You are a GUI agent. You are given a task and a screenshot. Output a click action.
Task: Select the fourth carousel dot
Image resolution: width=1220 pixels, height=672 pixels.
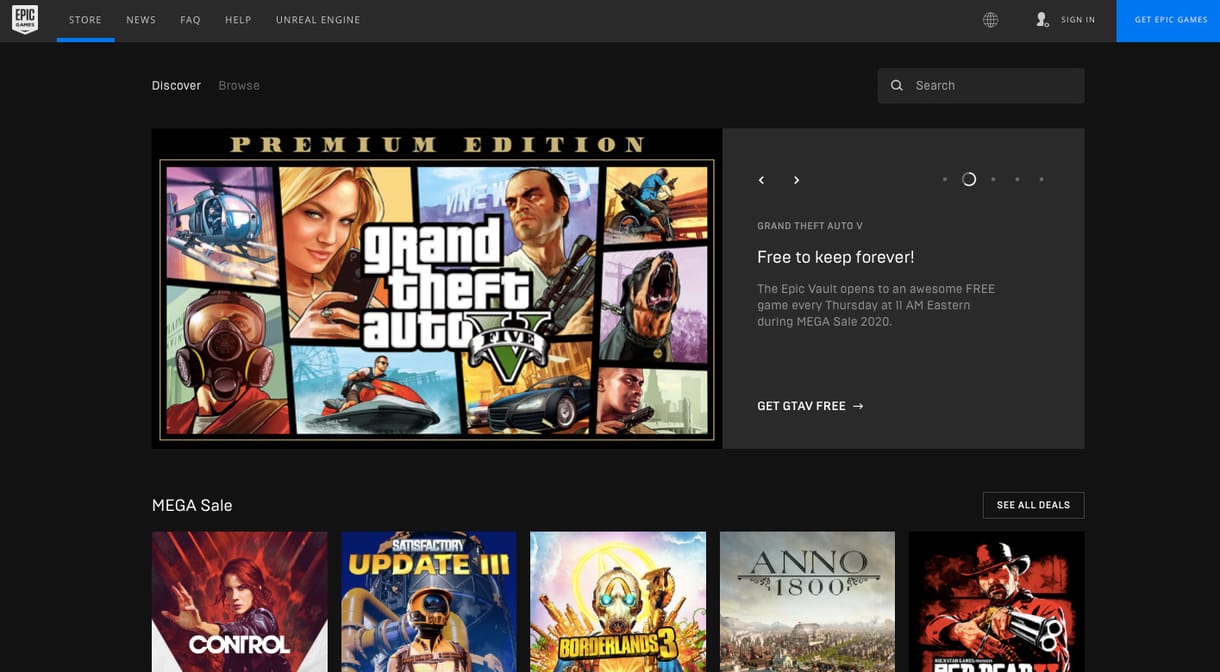[1017, 180]
